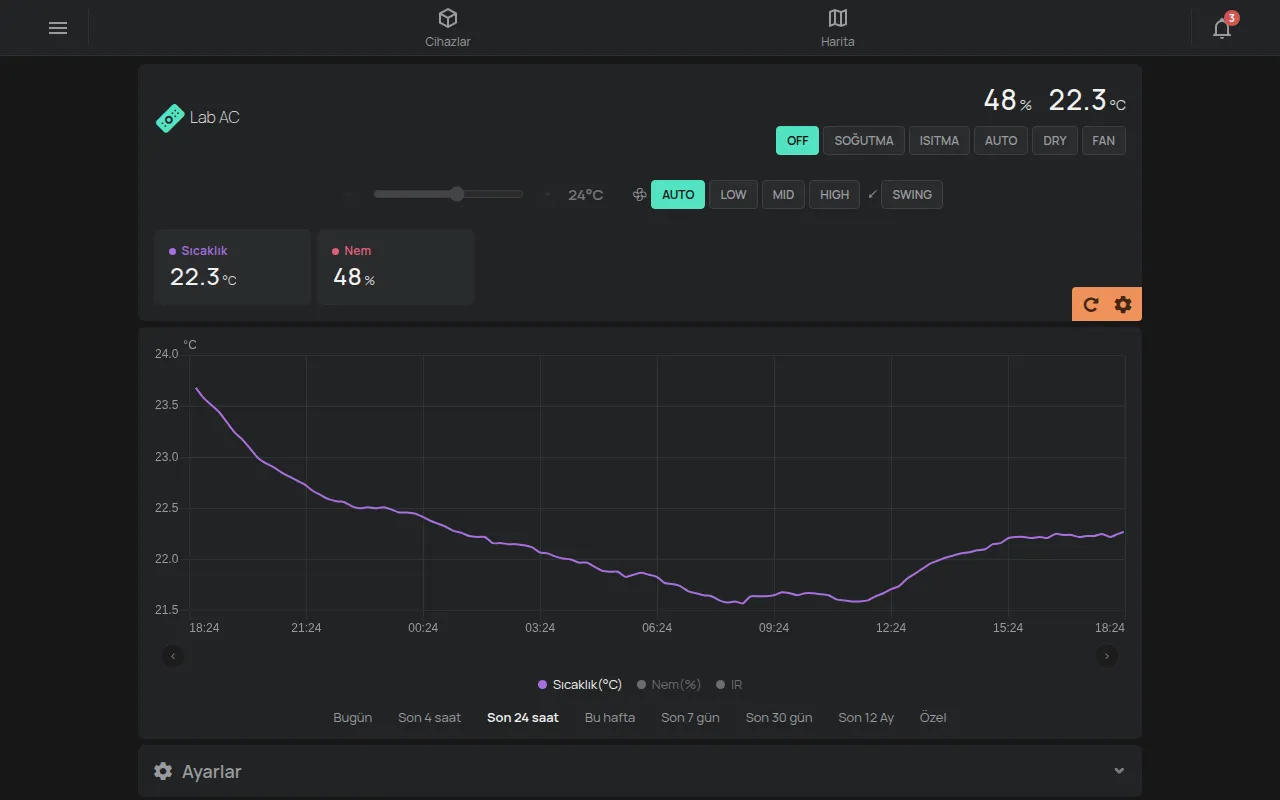1280x800 pixels.
Task: Toggle the SWING option
Action: [x=912, y=195]
